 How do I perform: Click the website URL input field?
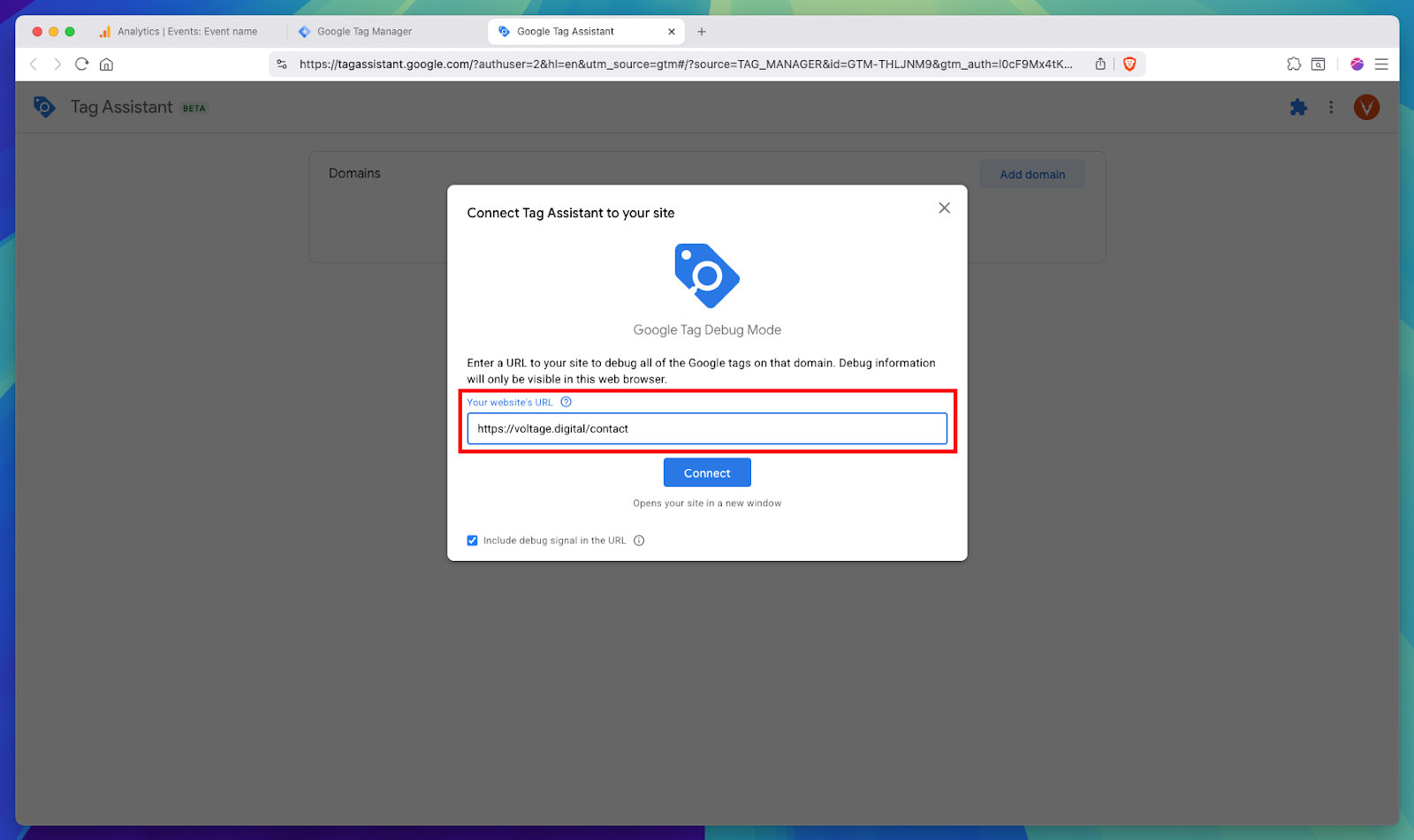[707, 428]
